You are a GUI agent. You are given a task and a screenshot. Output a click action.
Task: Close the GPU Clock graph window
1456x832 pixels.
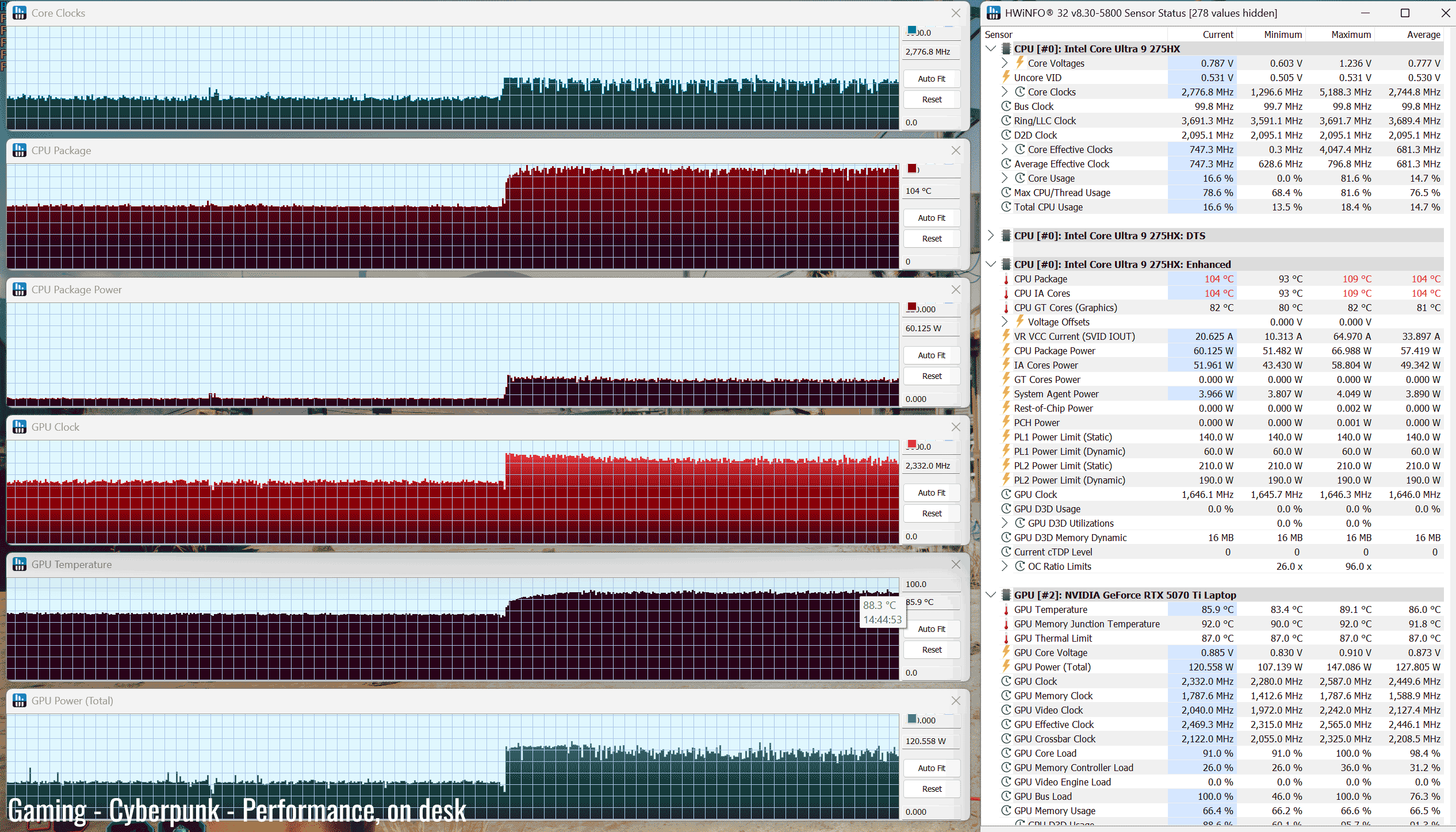[x=956, y=427]
